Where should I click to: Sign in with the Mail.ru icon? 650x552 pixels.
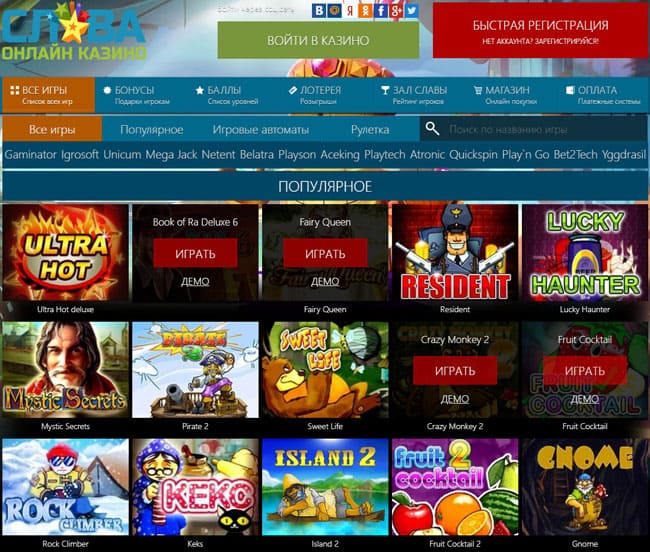coord(334,10)
